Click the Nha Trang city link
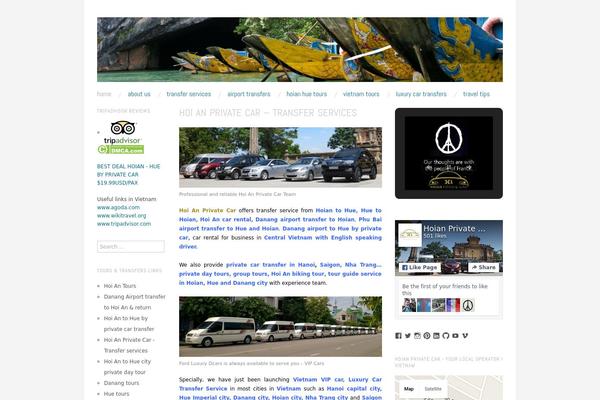 (x=326, y=397)
